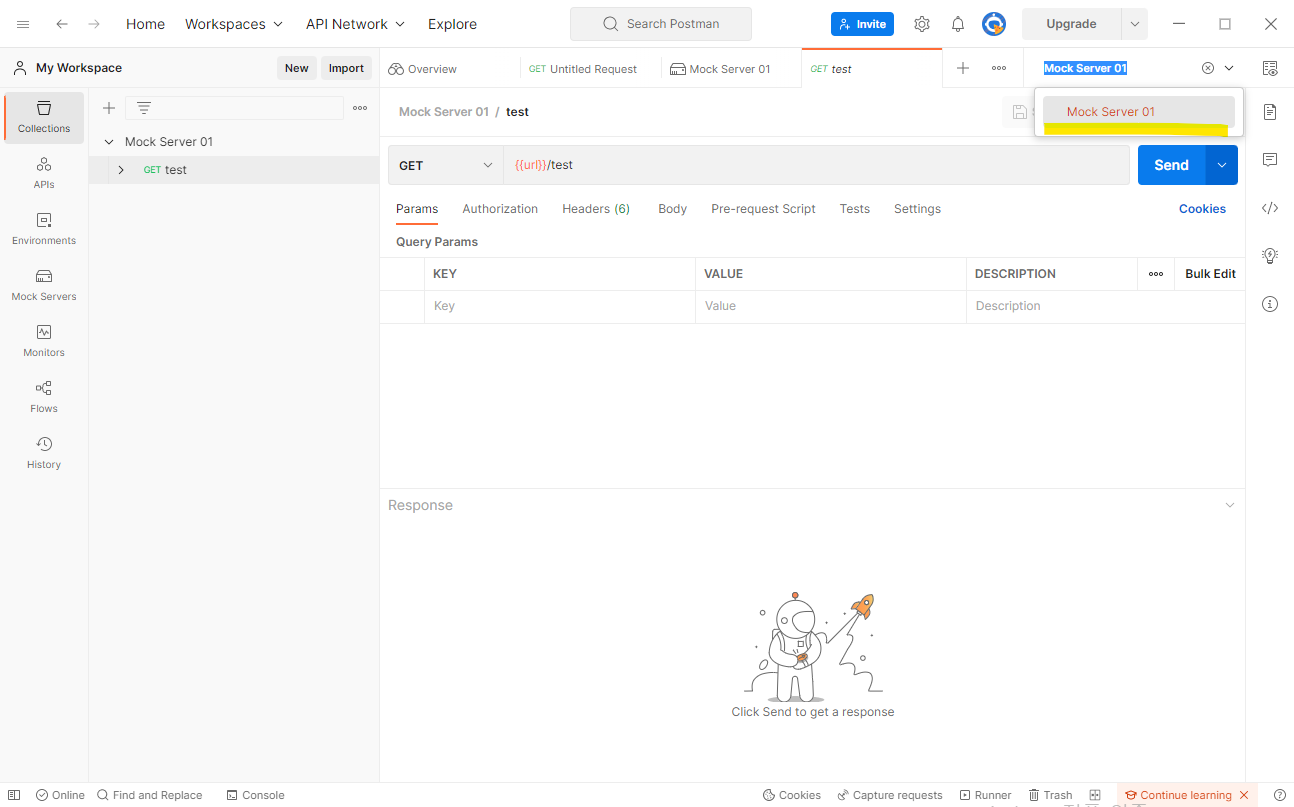Click Bulk Edit
The height and width of the screenshot is (807, 1294).
[1210, 274]
